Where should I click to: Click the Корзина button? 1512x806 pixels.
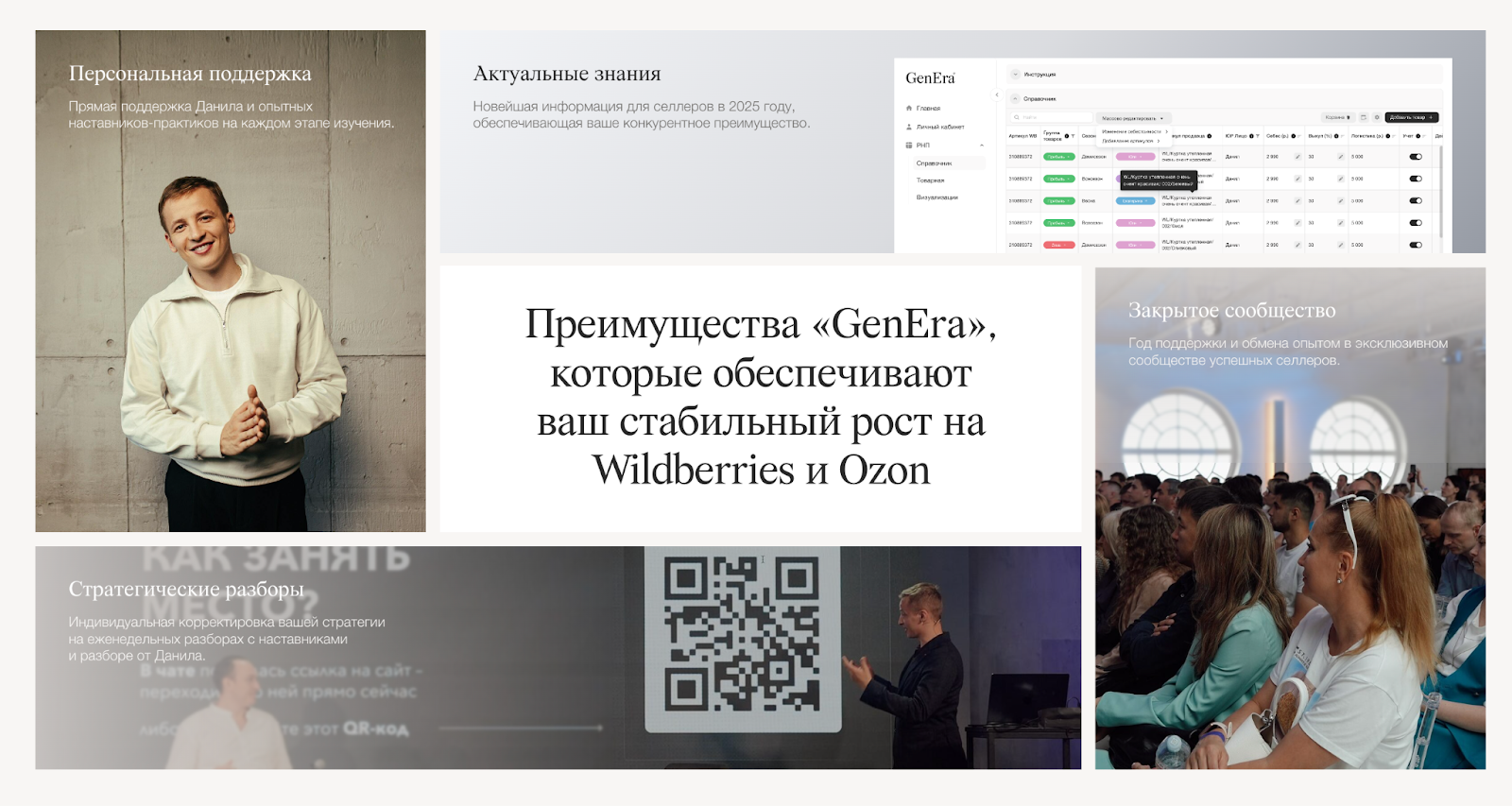[x=1338, y=117]
